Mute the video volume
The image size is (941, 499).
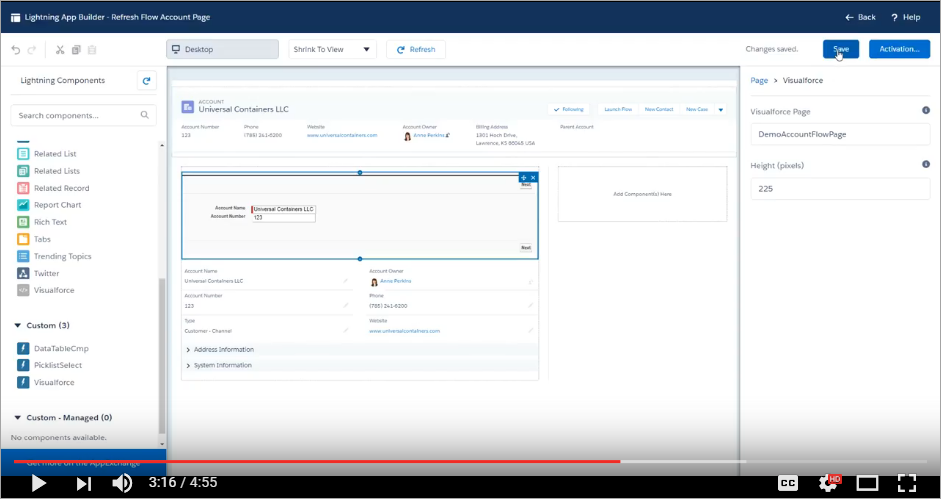point(122,483)
